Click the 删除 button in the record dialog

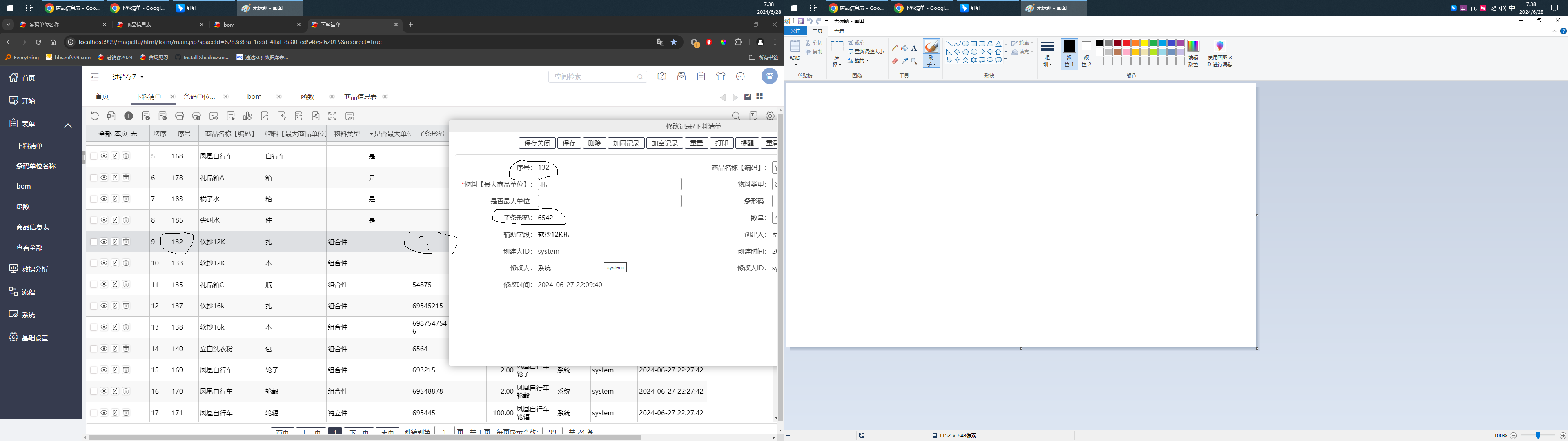(x=594, y=143)
